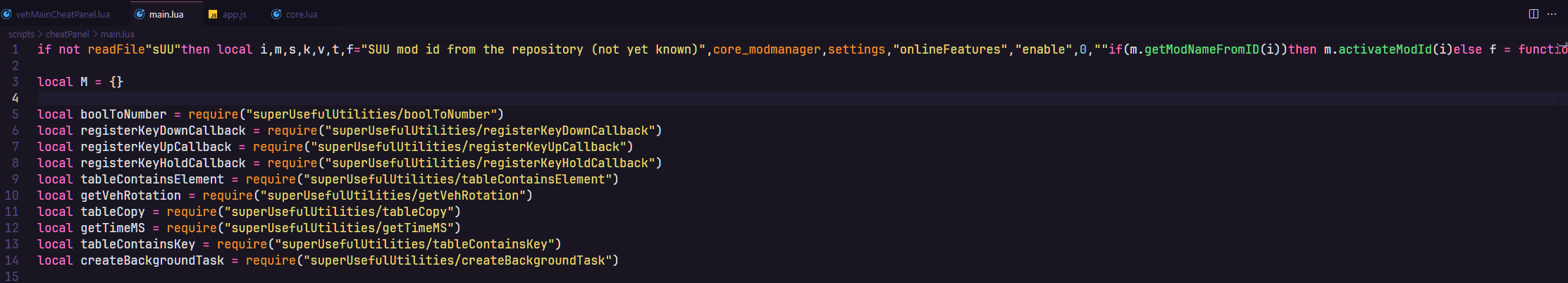1568x283 pixels.
Task: Open the scripts breadcrumb folder
Action: point(21,34)
